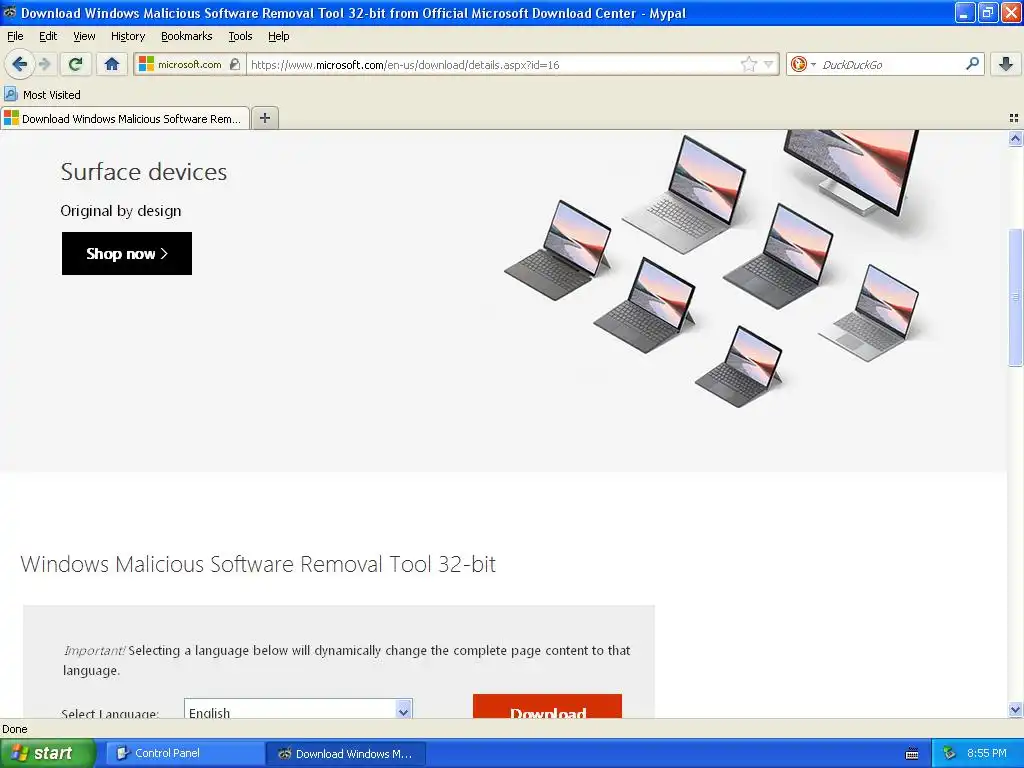
Task: Click the Most Visited bookmarks folder
Action: (x=42, y=95)
